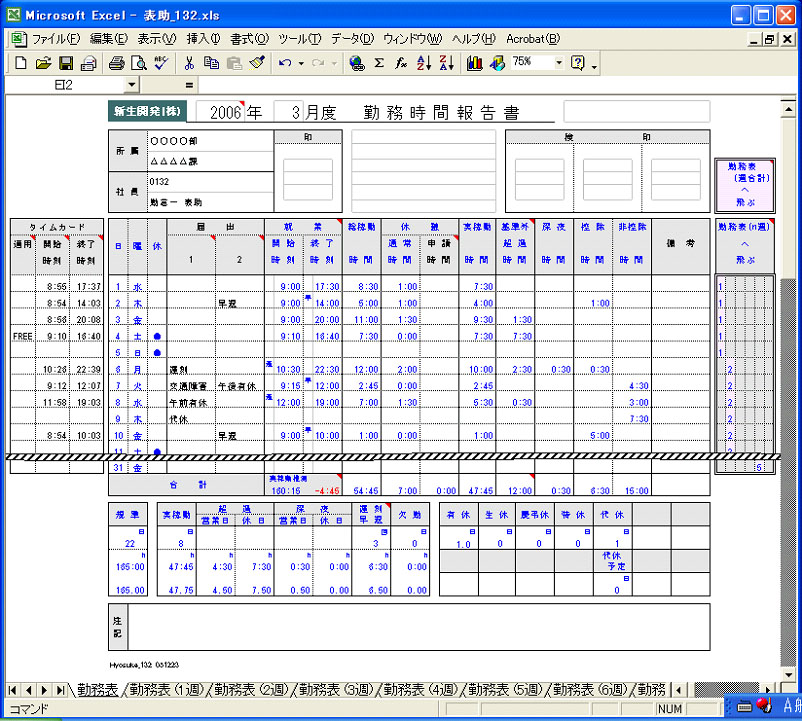Click the Copy icon

click(211, 63)
